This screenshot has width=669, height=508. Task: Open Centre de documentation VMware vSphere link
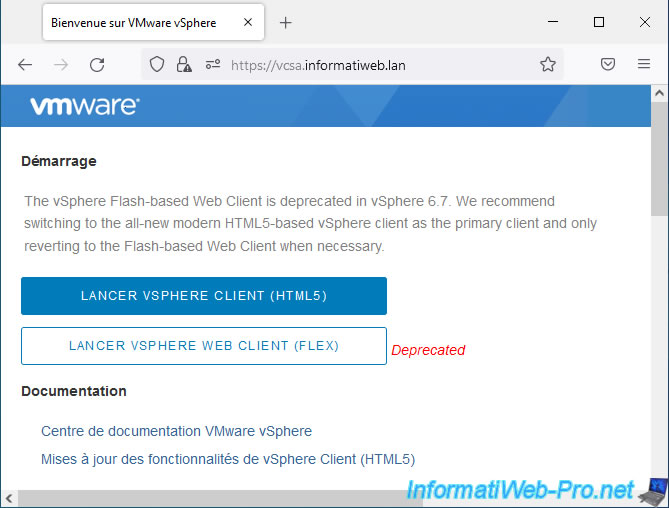pyautogui.click(x=176, y=431)
